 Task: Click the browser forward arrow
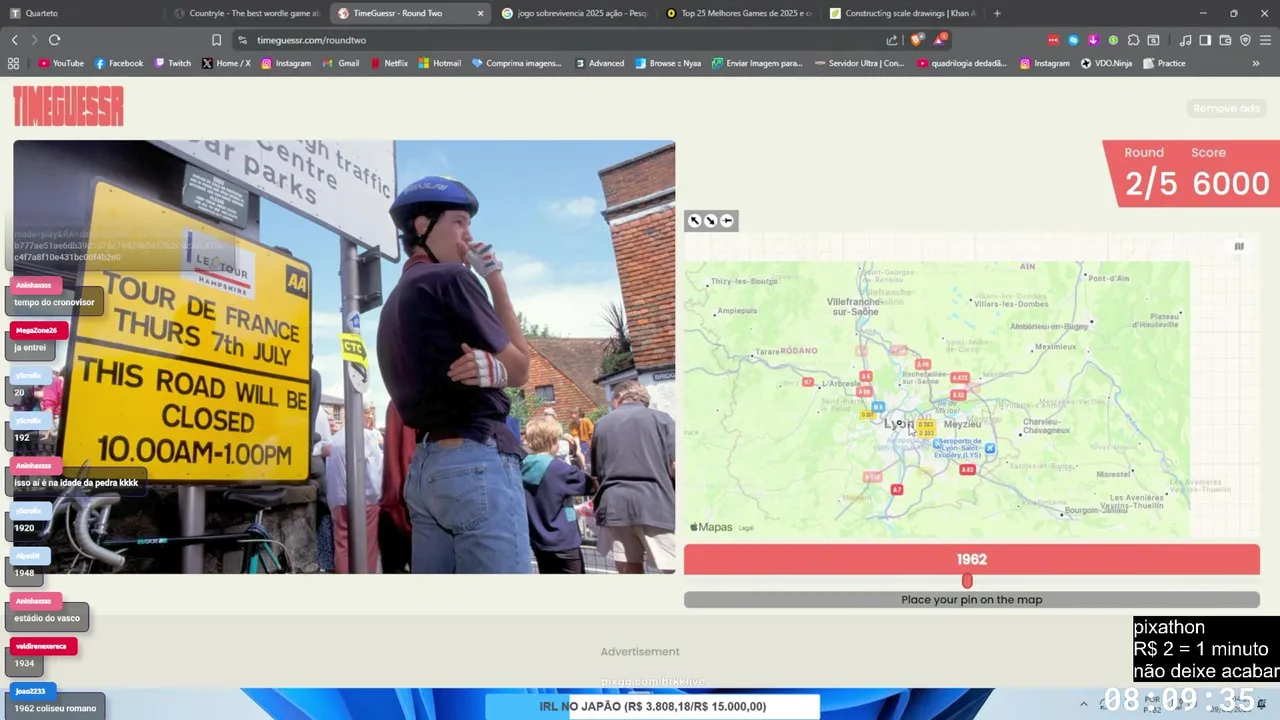coord(34,40)
